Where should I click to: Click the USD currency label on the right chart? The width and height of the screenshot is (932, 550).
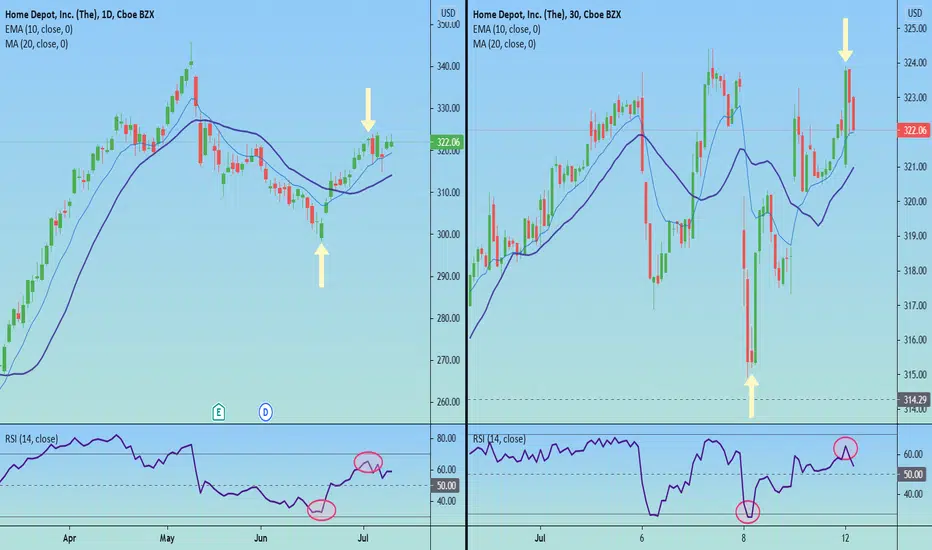click(x=915, y=13)
